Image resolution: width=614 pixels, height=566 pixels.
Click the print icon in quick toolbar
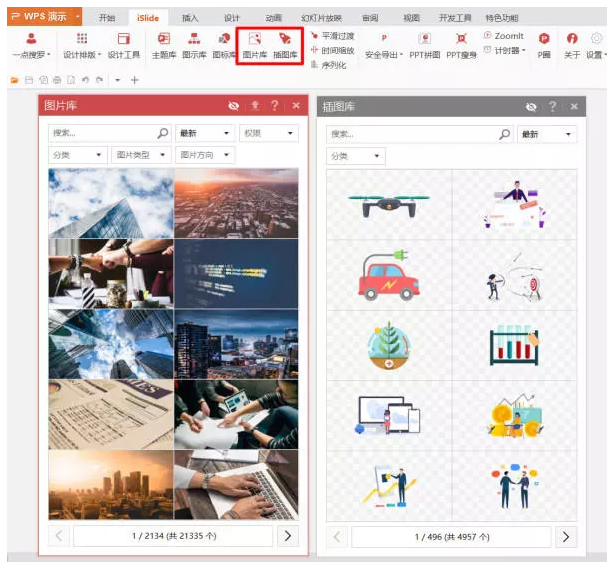coord(57,80)
